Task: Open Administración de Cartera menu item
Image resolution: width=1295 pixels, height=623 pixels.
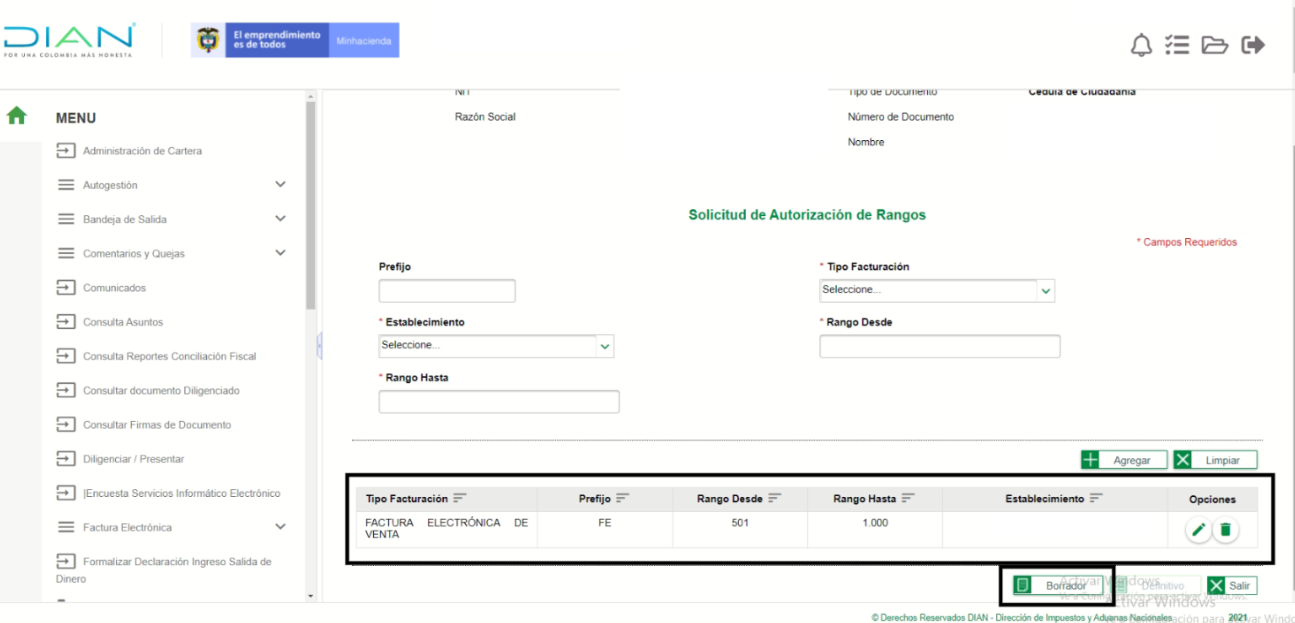Action: (142, 151)
